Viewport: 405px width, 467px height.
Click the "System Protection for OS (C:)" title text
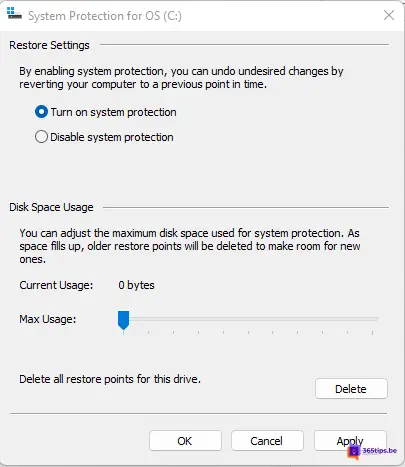click(x=105, y=16)
